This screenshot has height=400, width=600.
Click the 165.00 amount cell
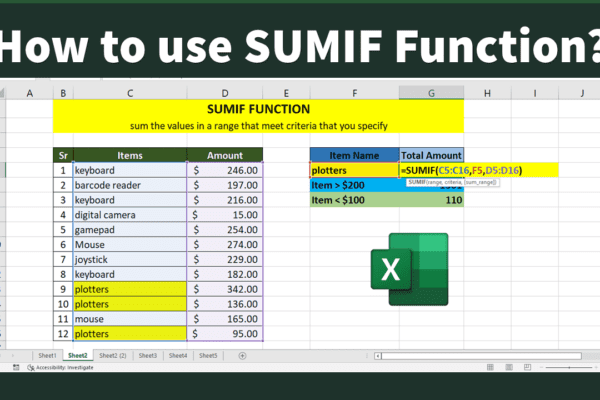tap(225, 319)
